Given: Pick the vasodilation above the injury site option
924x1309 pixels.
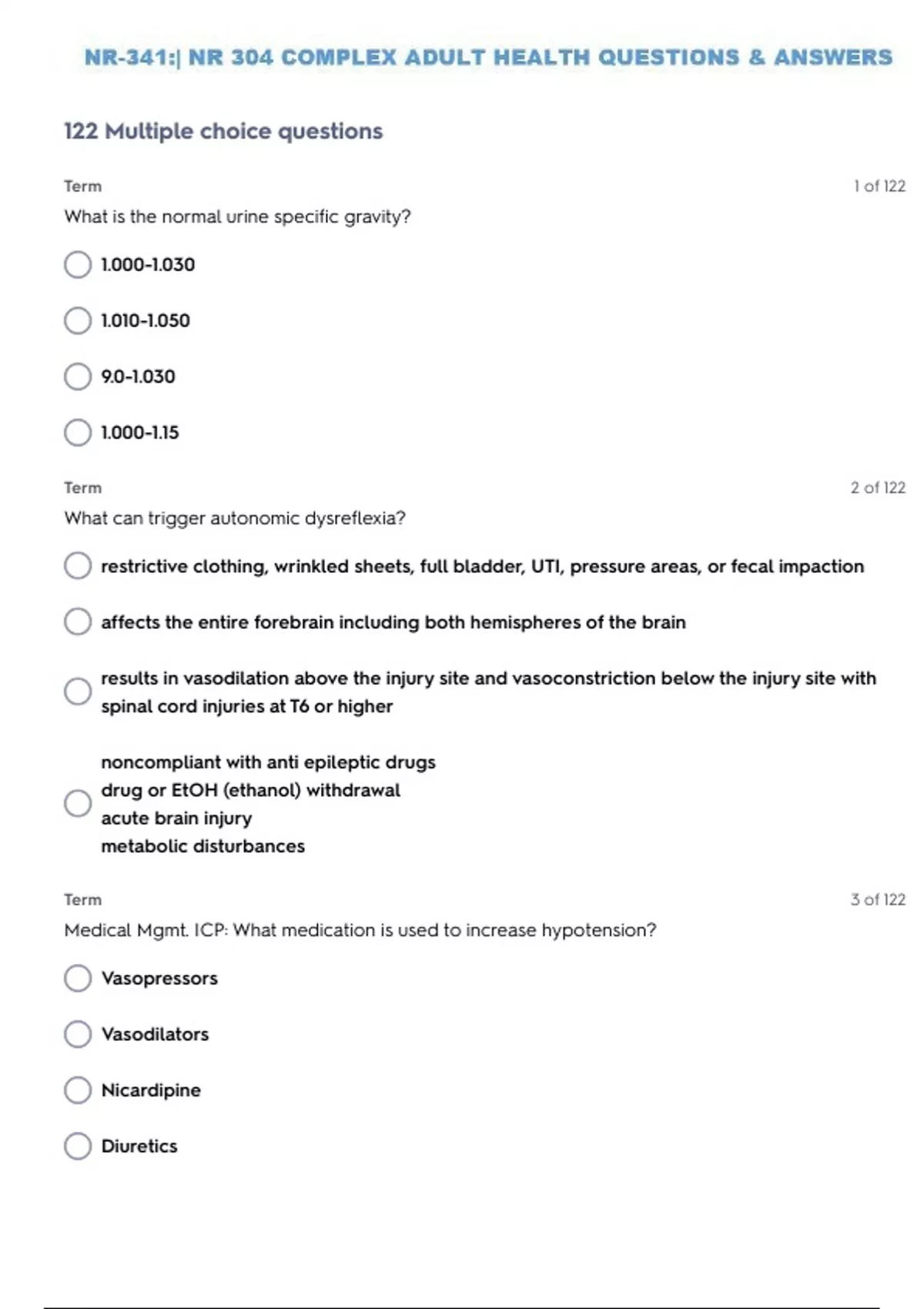Looking at the screenshot, I should point(78,691).
